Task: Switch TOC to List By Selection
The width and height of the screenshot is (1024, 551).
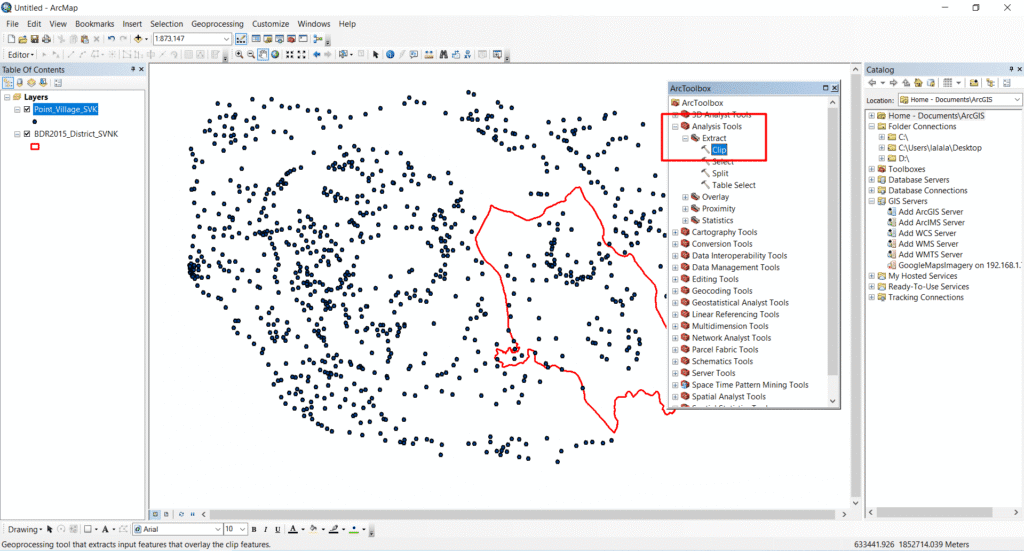Action: pyautogui.click(x=43, y=83)
